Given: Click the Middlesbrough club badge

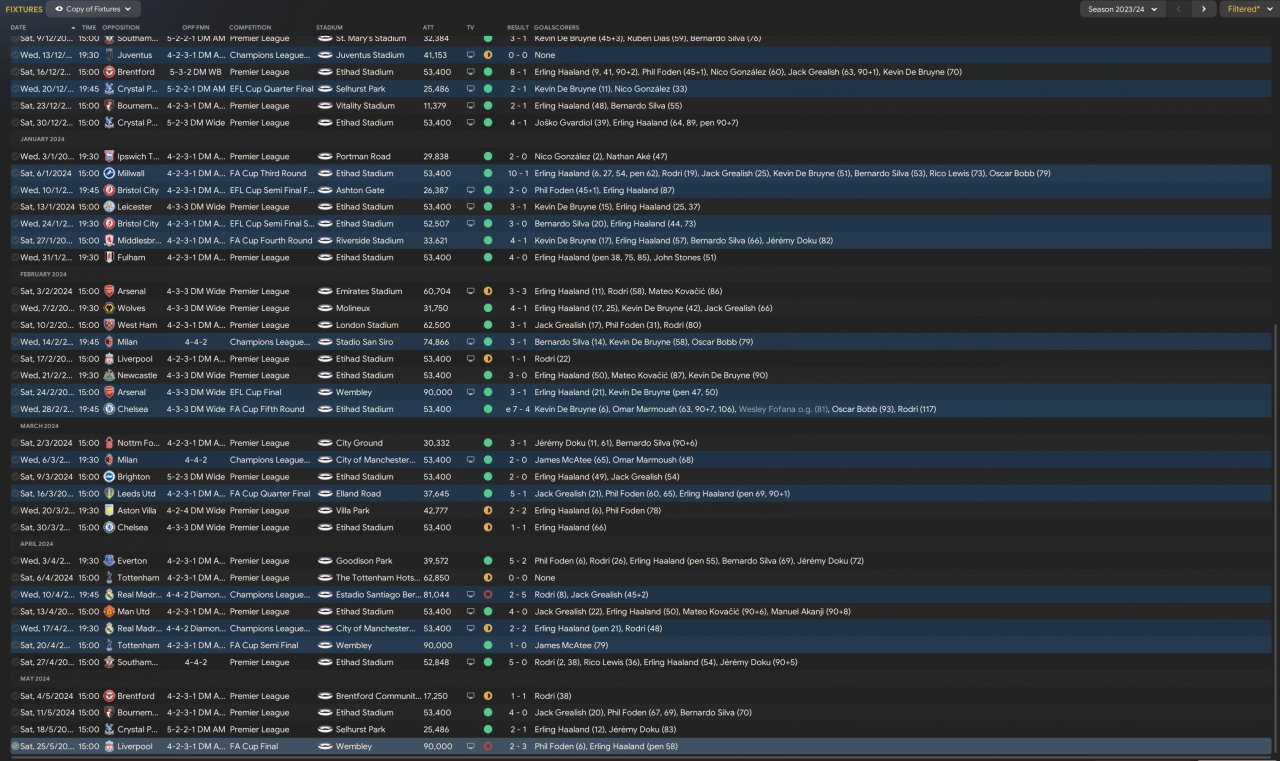Looking at the screenshot, I should tap(109, 240).
